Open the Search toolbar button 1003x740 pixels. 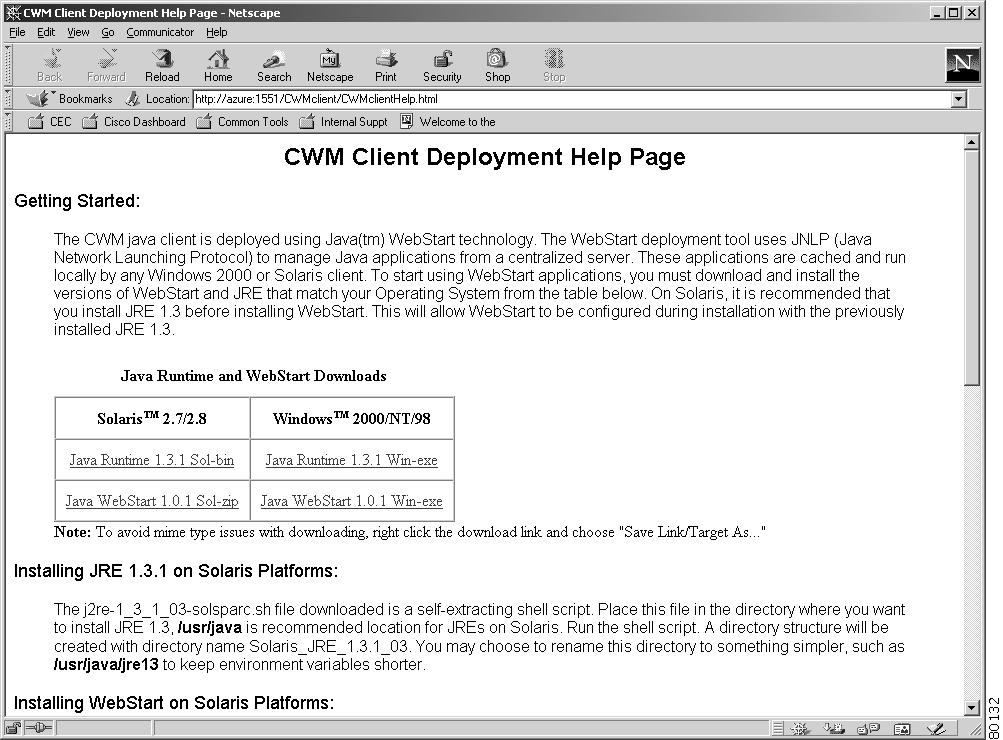pyautogui.click(x=274, y=66)
